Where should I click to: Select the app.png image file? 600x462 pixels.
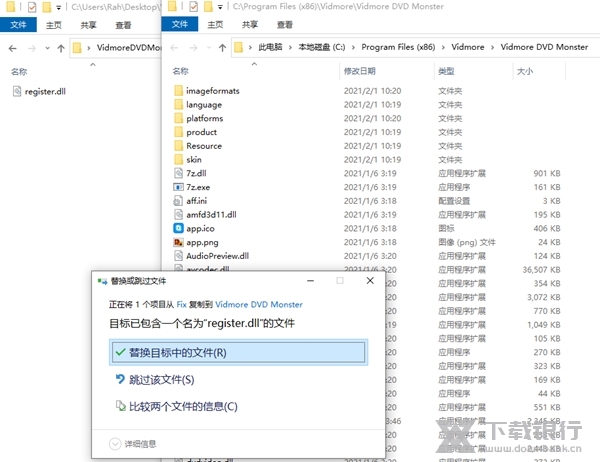pyautogui.click(x=178, y=242)
